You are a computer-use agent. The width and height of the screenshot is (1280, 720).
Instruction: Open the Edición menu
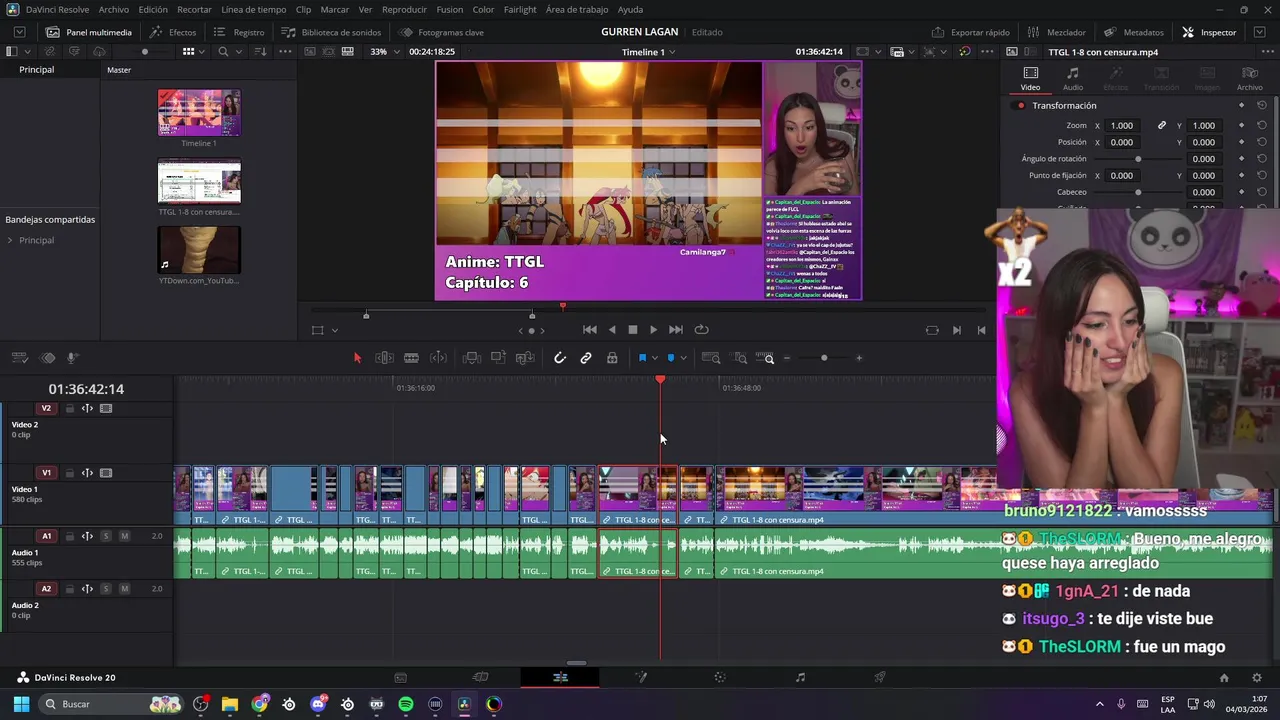tap(153, 9)
